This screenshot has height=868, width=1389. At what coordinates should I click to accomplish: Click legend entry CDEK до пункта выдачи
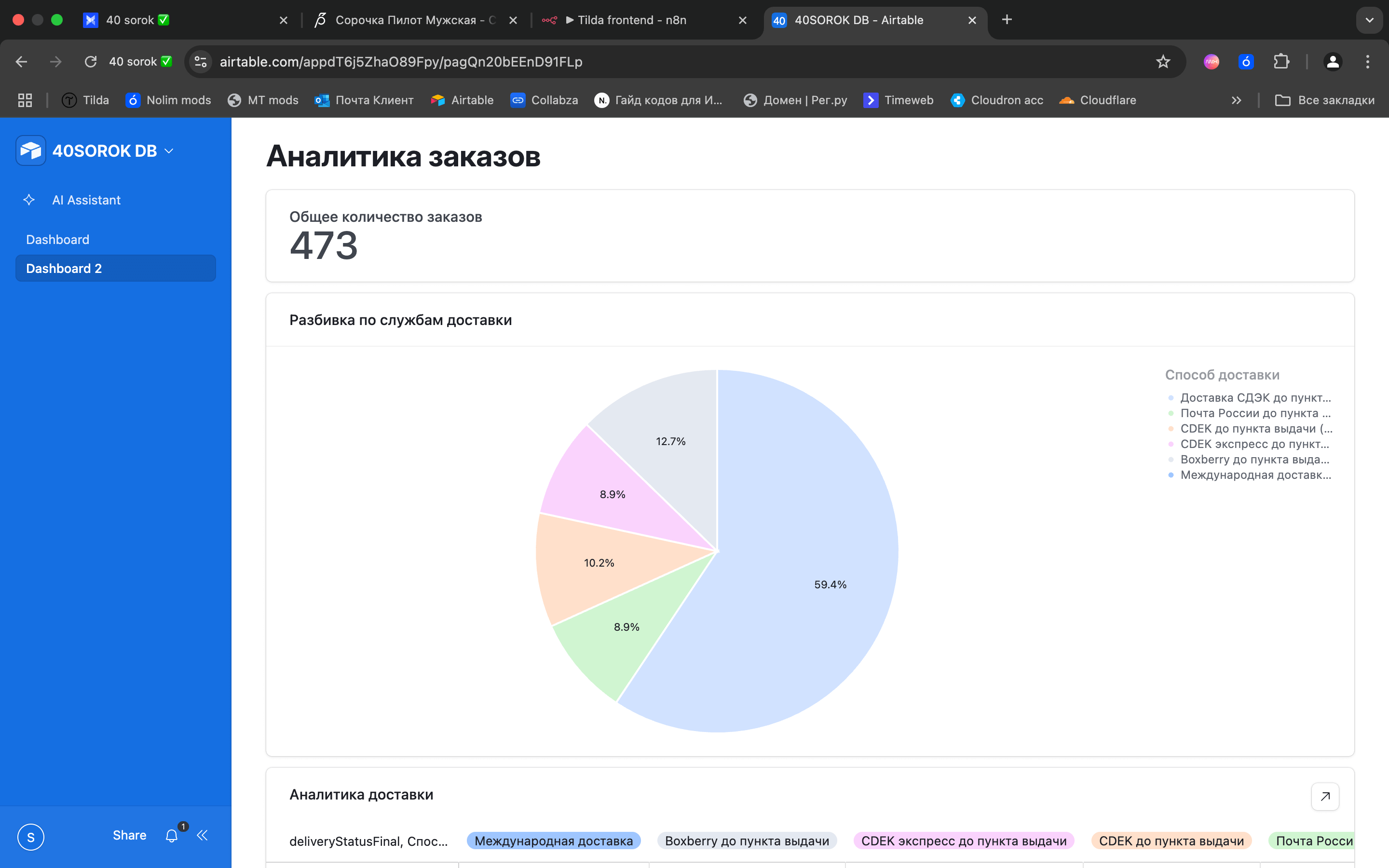pyautogui.click(x=1250, y=428)
